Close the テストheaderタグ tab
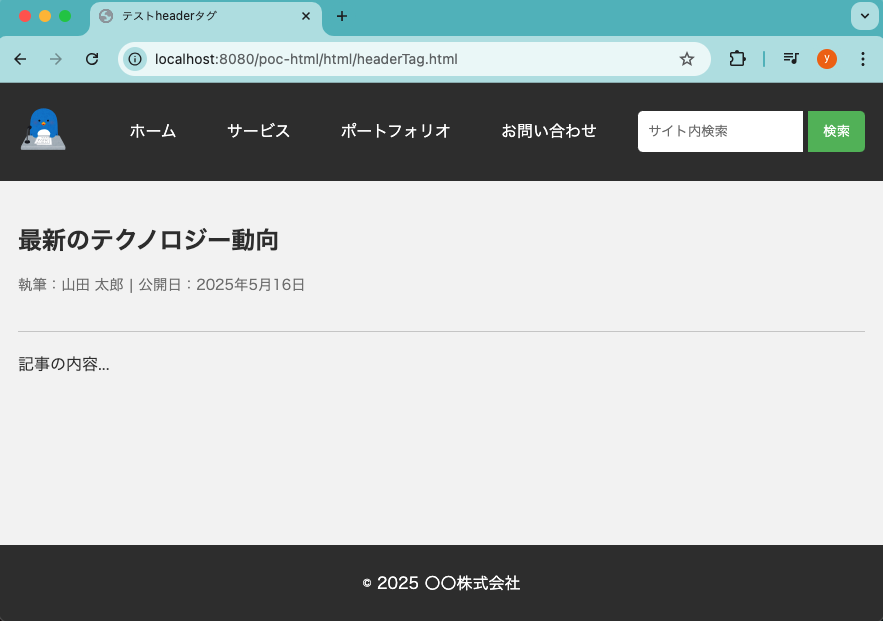This screenshot has height=621, width=883. [x=306, y=16]
